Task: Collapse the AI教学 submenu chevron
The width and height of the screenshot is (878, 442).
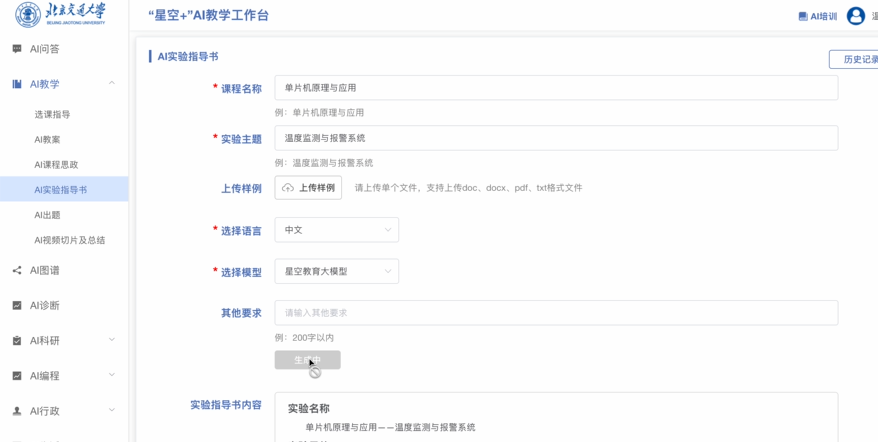Action: coord(112,83)
